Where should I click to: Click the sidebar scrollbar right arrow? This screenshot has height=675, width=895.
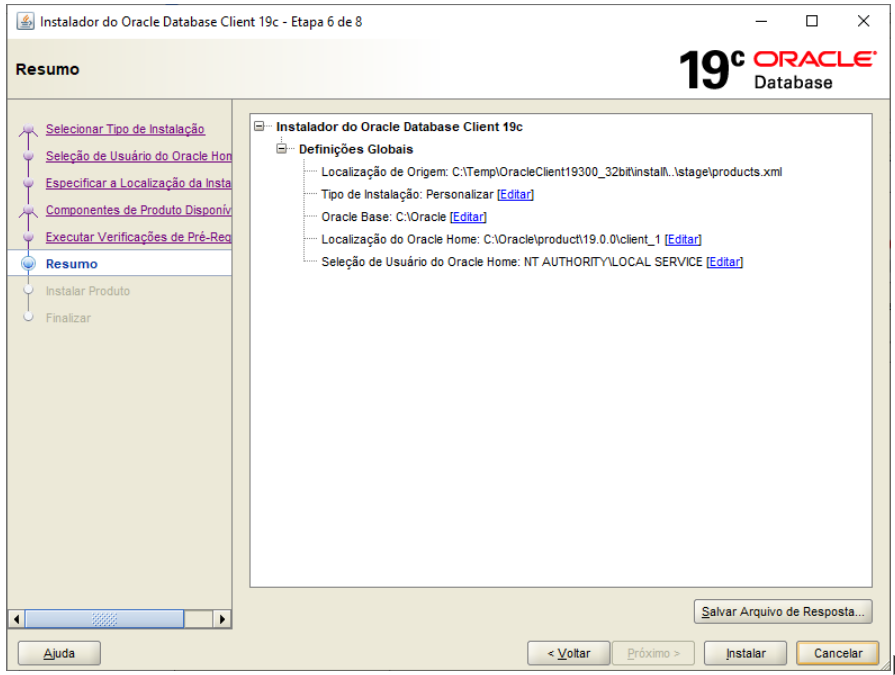coord(222,619)
